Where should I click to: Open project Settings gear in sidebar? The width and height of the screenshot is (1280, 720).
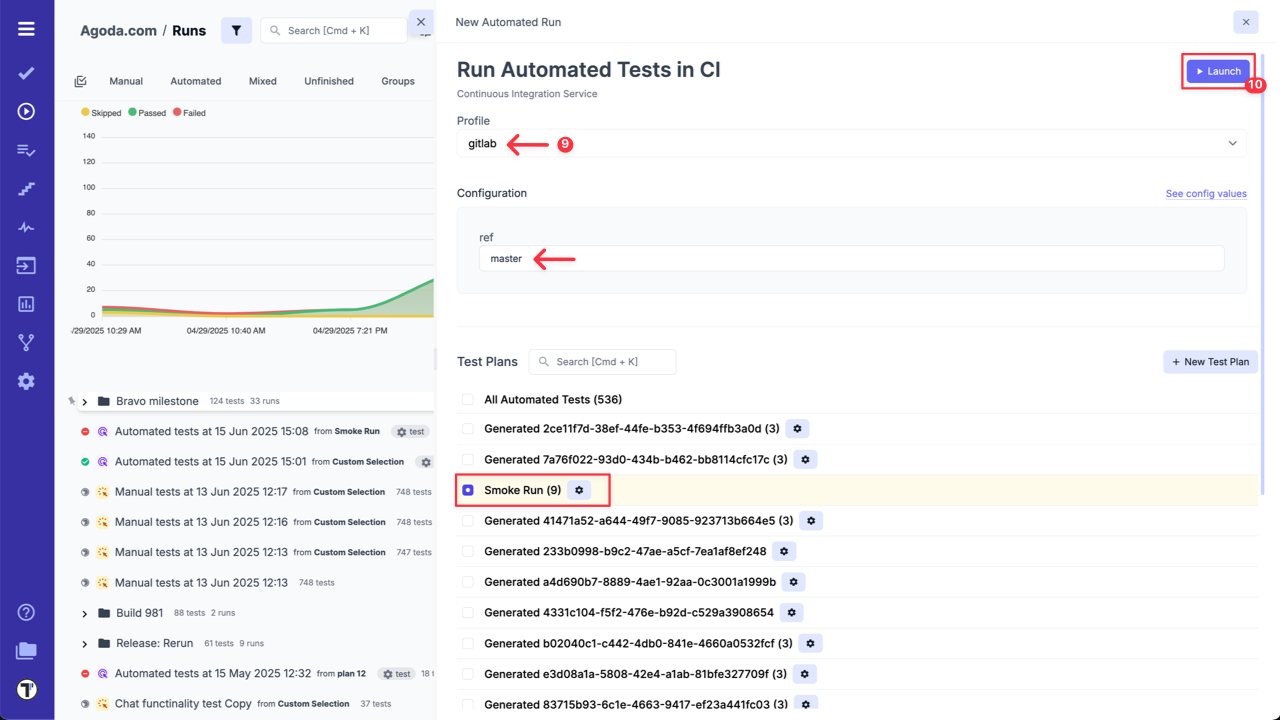point(26,380)
